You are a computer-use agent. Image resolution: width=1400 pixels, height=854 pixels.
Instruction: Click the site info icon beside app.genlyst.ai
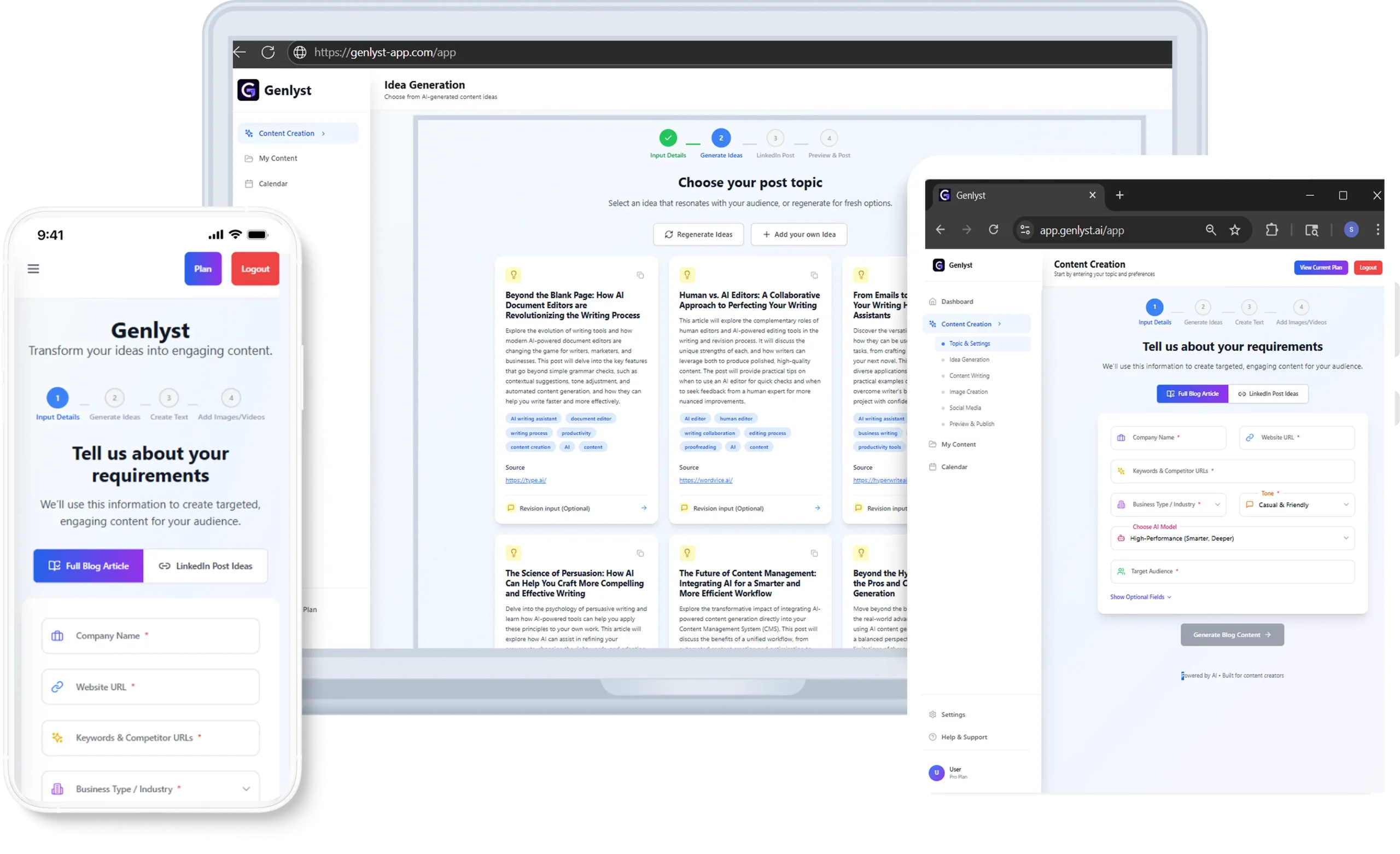pyautogui.click(x=1025, y=230)
